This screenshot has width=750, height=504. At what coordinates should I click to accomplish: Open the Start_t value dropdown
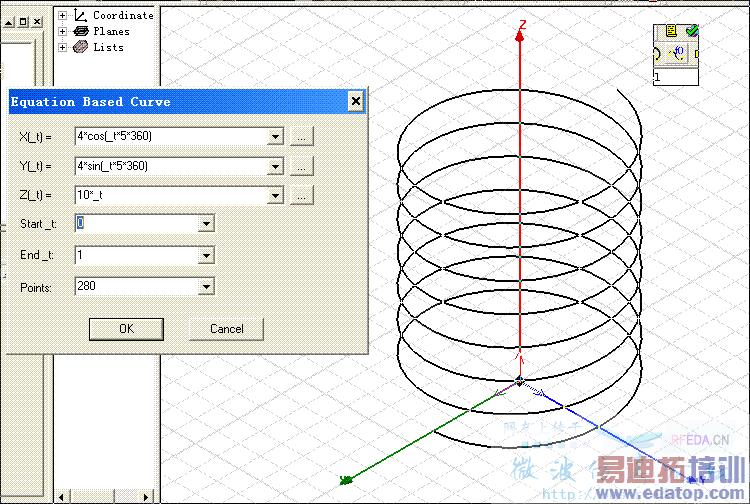[x=206, y=223]
